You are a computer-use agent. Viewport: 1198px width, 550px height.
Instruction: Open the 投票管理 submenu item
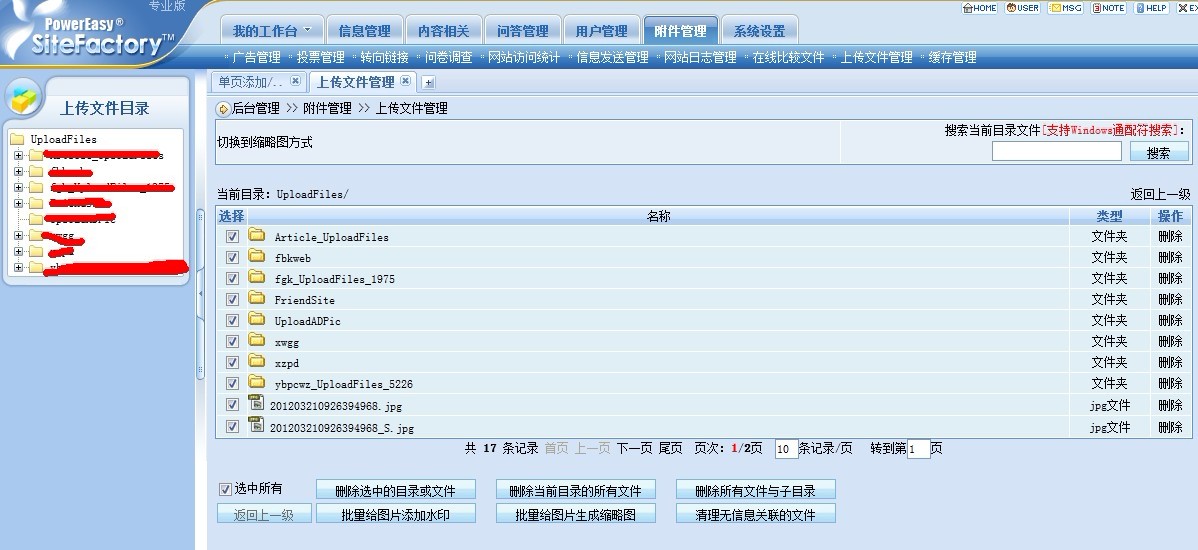tap(320, 57)
